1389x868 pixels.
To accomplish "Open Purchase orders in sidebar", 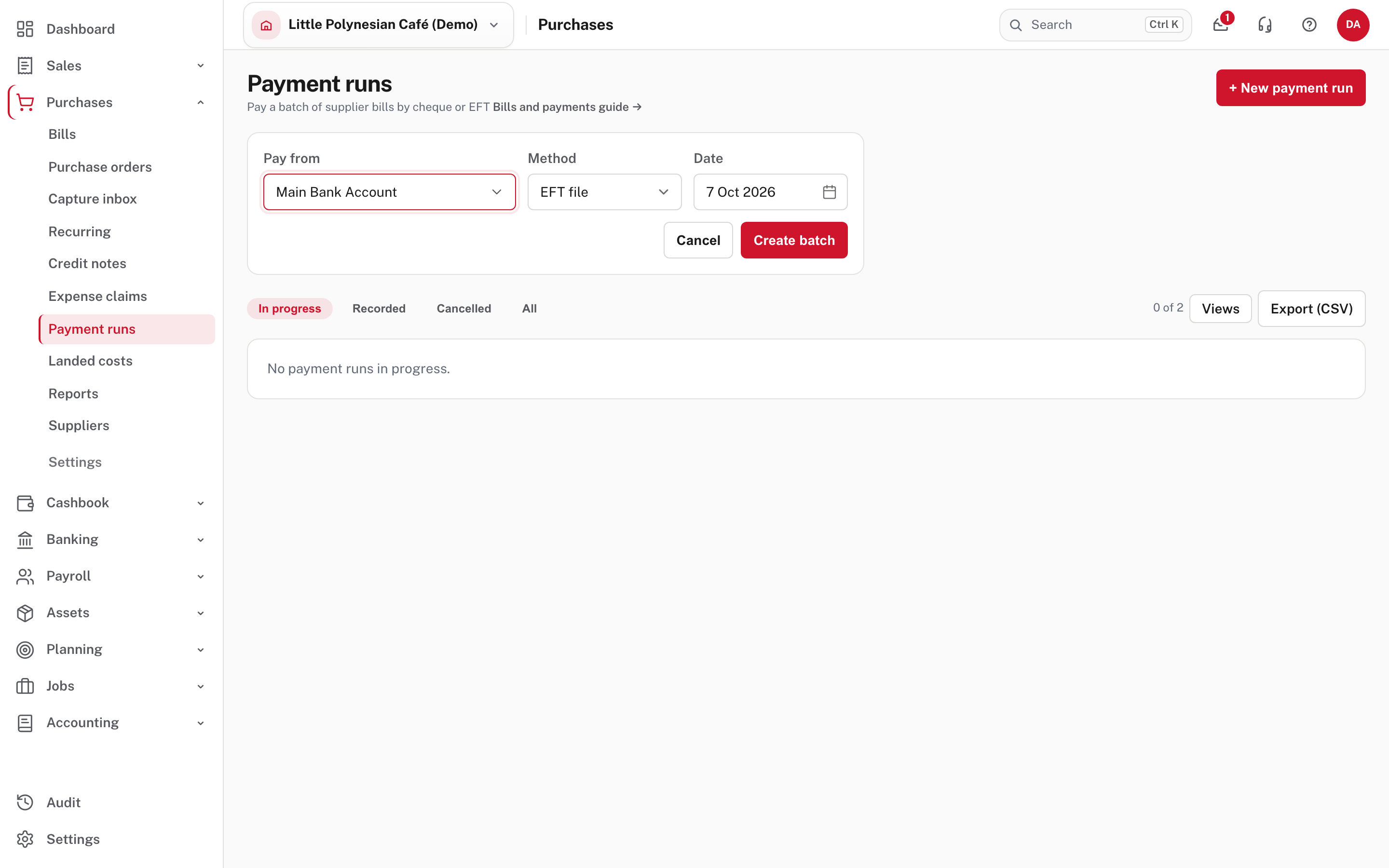I will [x=100, y=166].
